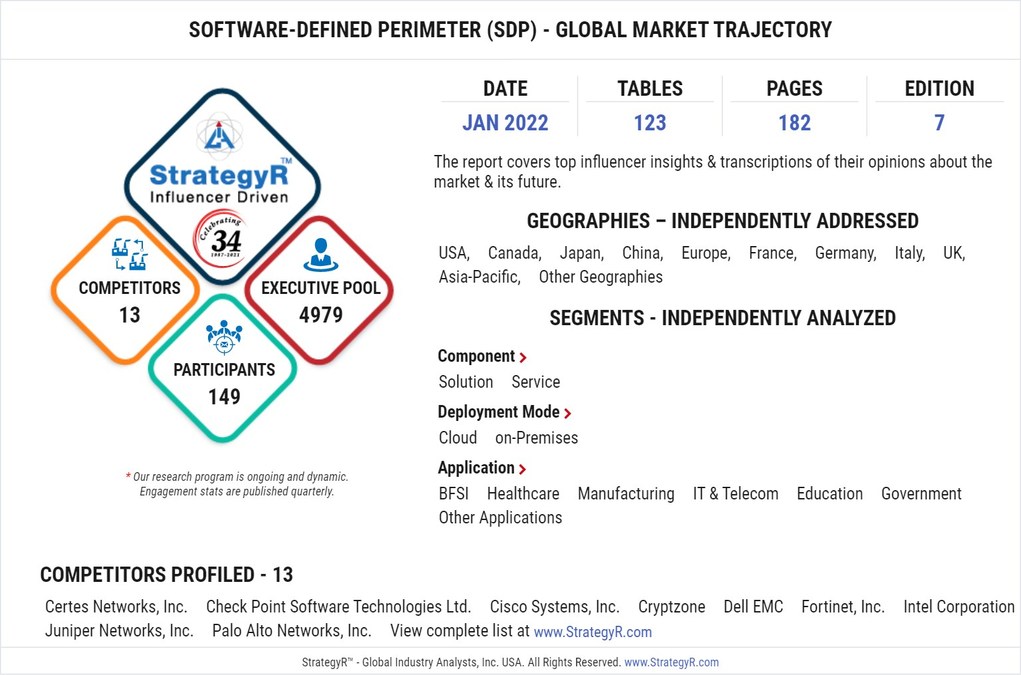Click Check Point Software Technologies Ltd. name
1021x675 pixels.
tap(338, 607)
